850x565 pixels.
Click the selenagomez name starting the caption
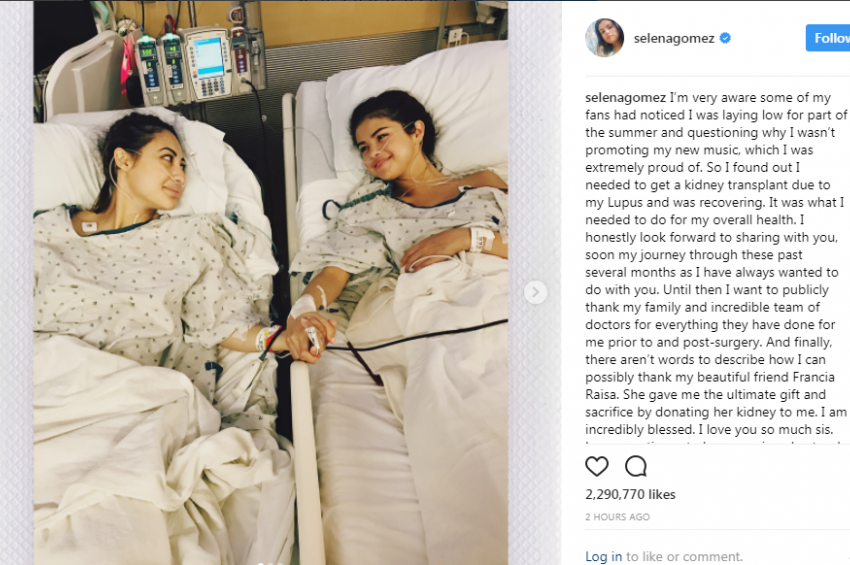[626, 98]
